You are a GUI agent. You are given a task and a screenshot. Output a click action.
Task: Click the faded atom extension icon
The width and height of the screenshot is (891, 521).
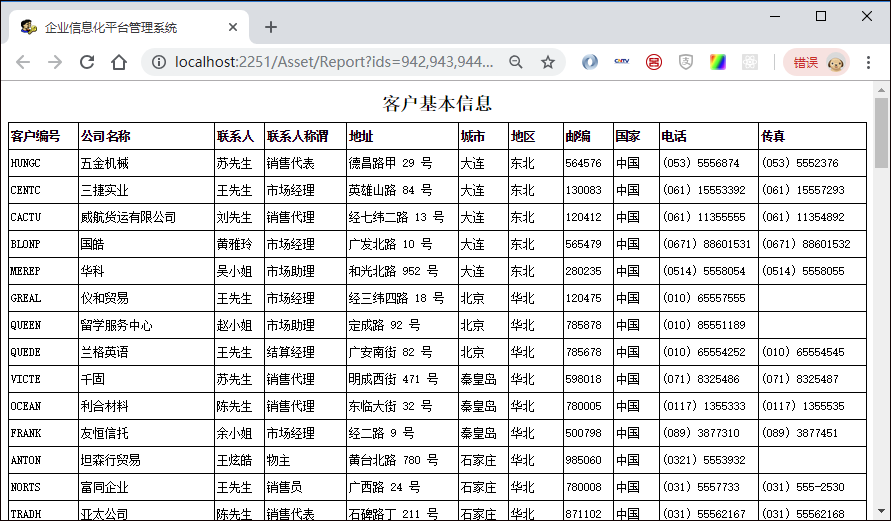tap(750, 62)
